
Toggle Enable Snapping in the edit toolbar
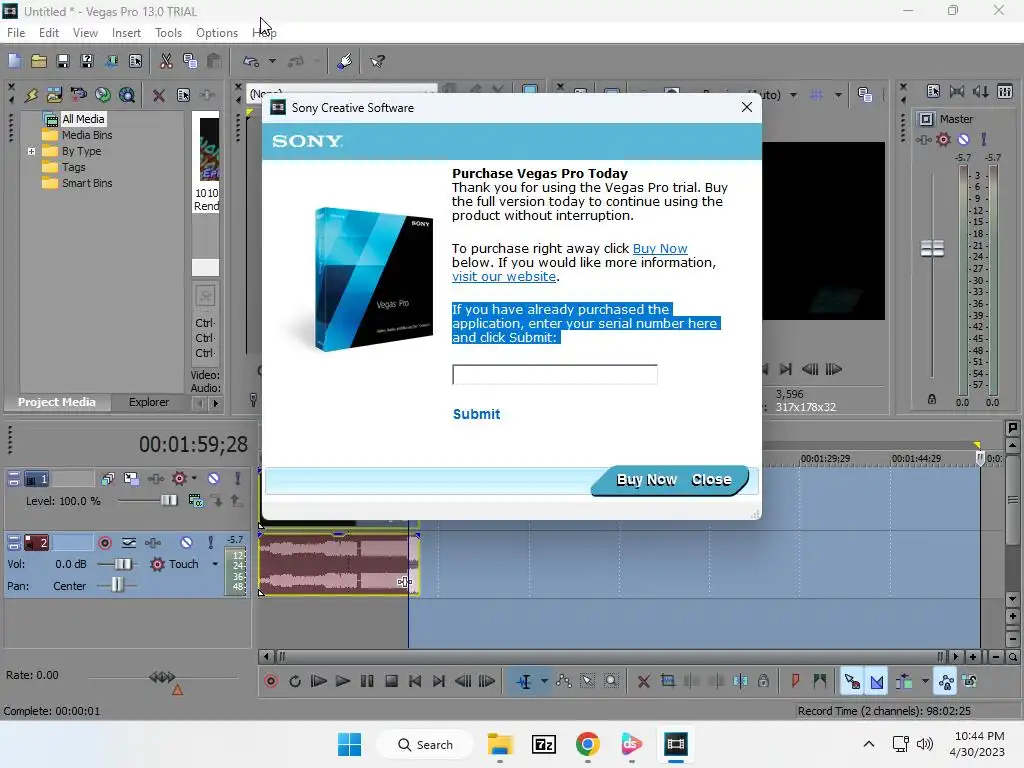click(x=852, y=681)
